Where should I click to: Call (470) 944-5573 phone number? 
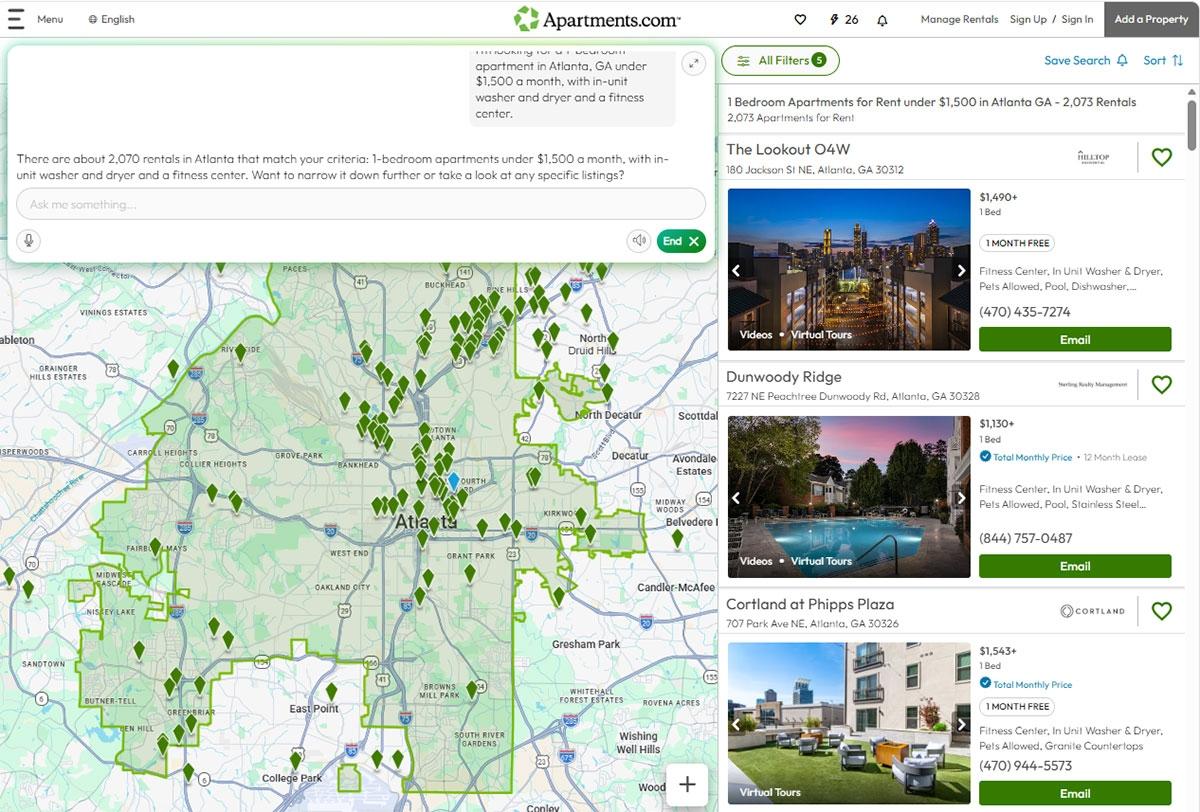click(1025, 766)
